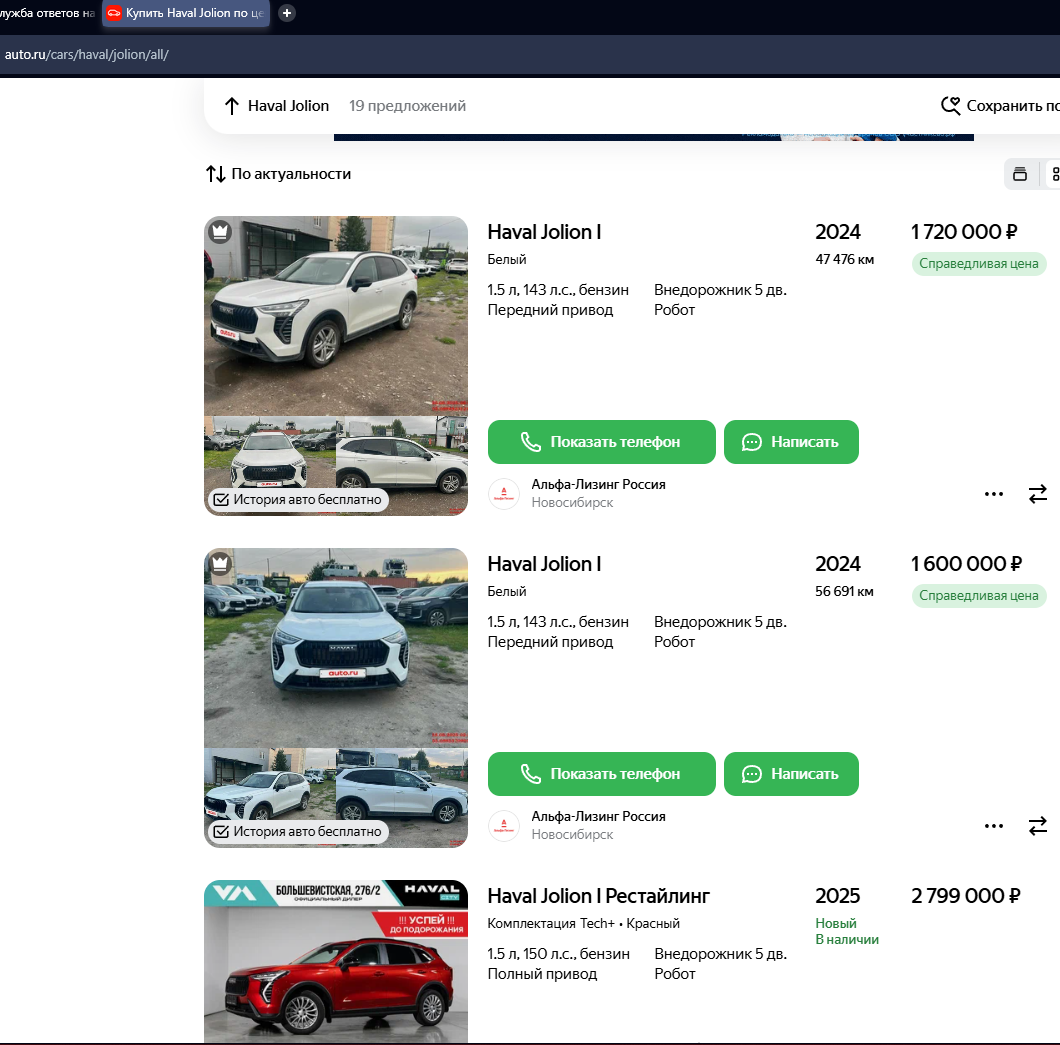Open main photo of the 47 476 км Jolion
Image resolution: width=1060 pixels, height=1045 pixels.
[x=336, y=316]
